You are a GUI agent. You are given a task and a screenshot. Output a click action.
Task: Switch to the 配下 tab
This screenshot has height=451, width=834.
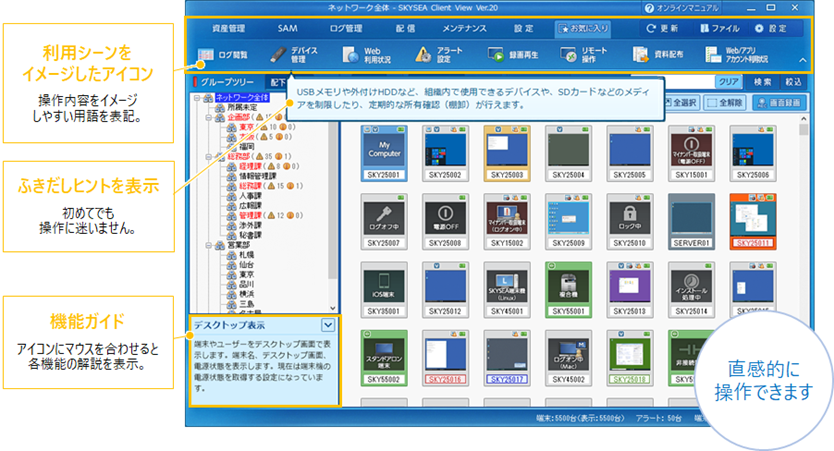[277, 82]
